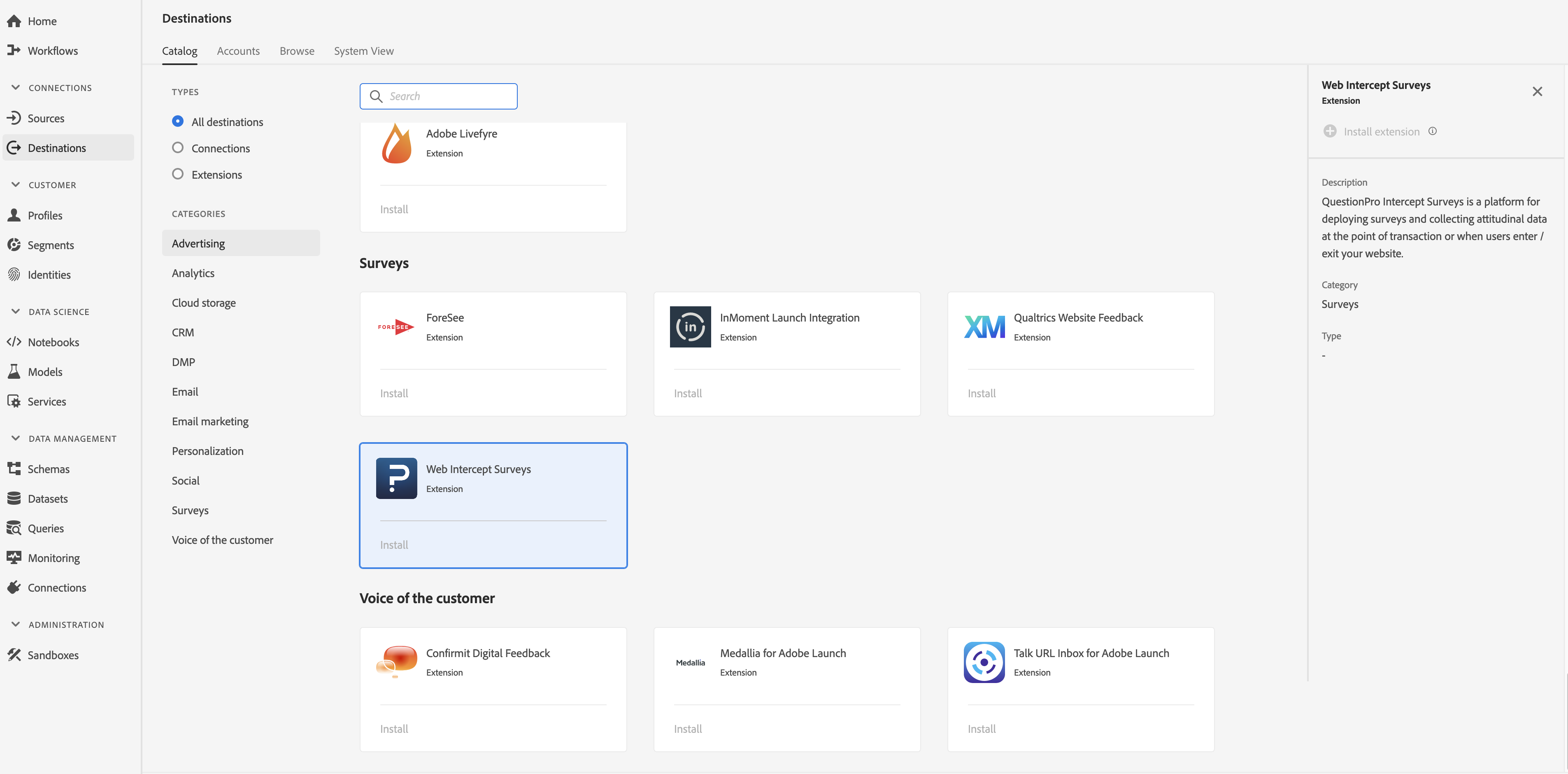Viewport: 1568px width, 774px height.
Task: Collapse the Data Management section chevron
Action: 16,438
